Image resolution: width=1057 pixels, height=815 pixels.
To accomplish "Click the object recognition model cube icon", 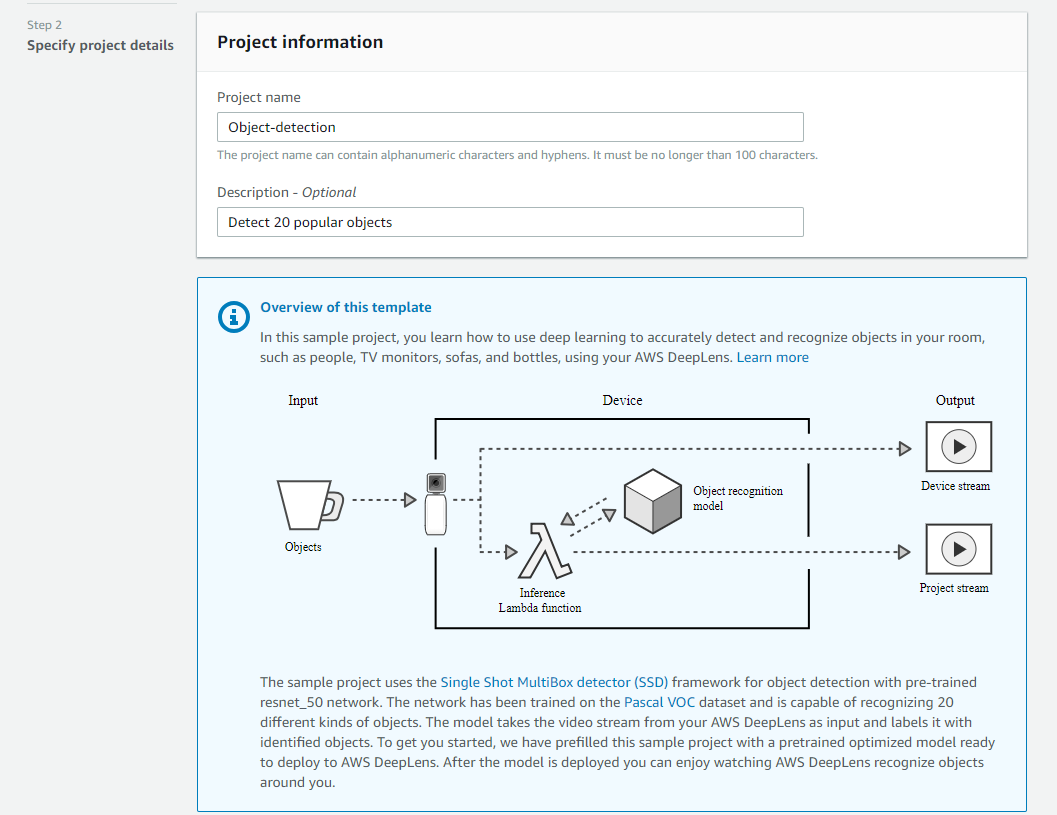I will (652, 499).
